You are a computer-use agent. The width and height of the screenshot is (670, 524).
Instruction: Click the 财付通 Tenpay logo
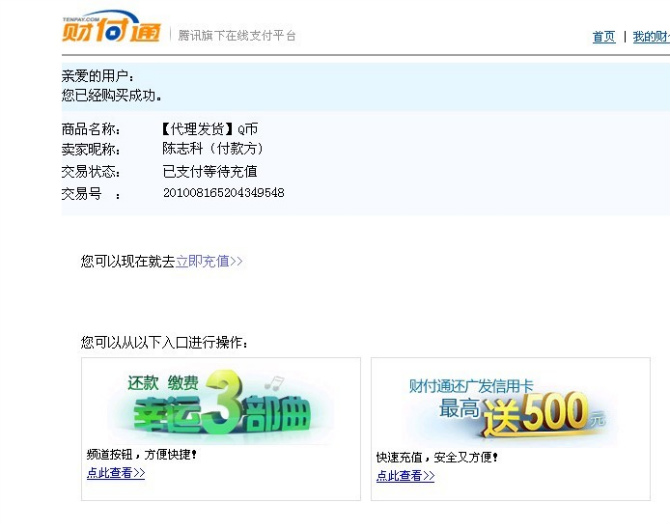109,30
